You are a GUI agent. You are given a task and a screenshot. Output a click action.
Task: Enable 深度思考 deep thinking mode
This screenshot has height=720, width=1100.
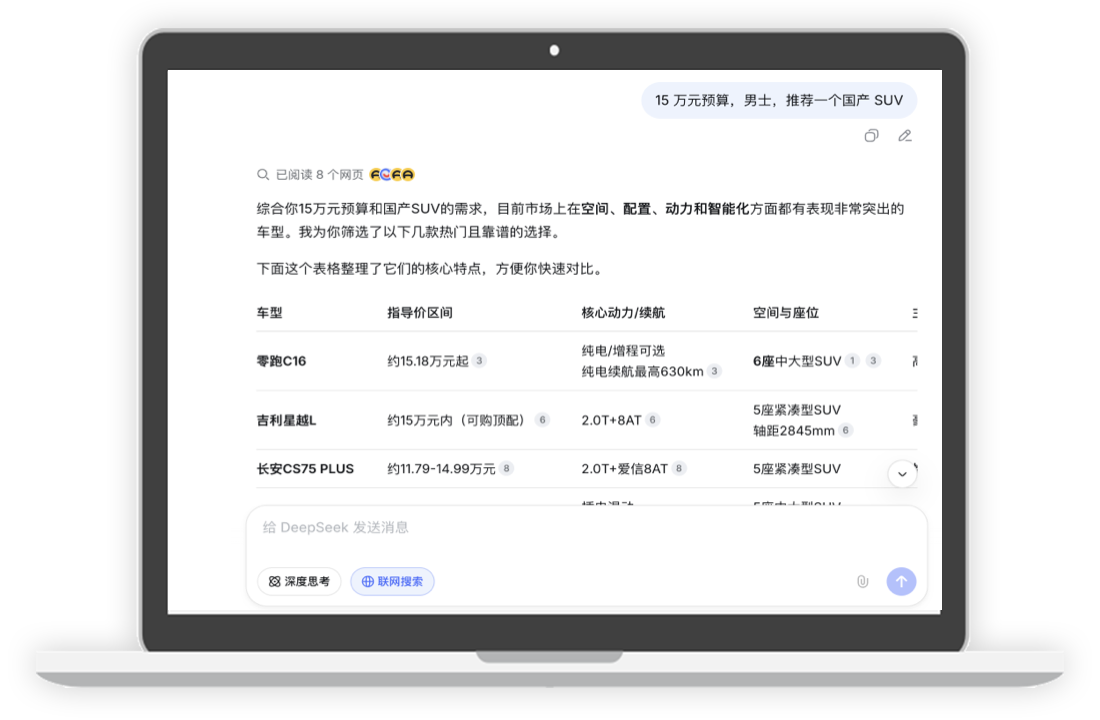click(298, 581)
